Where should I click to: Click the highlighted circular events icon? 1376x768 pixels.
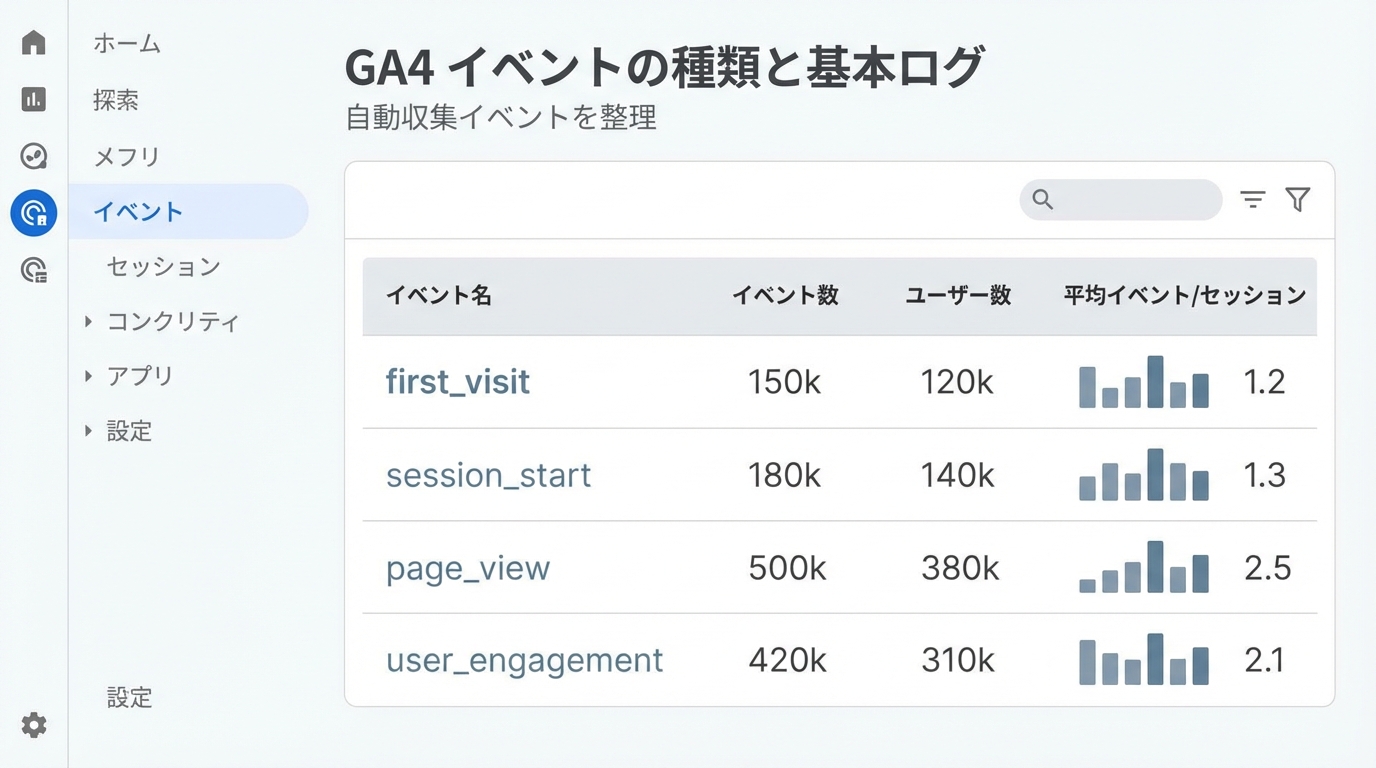coord(33,213)
